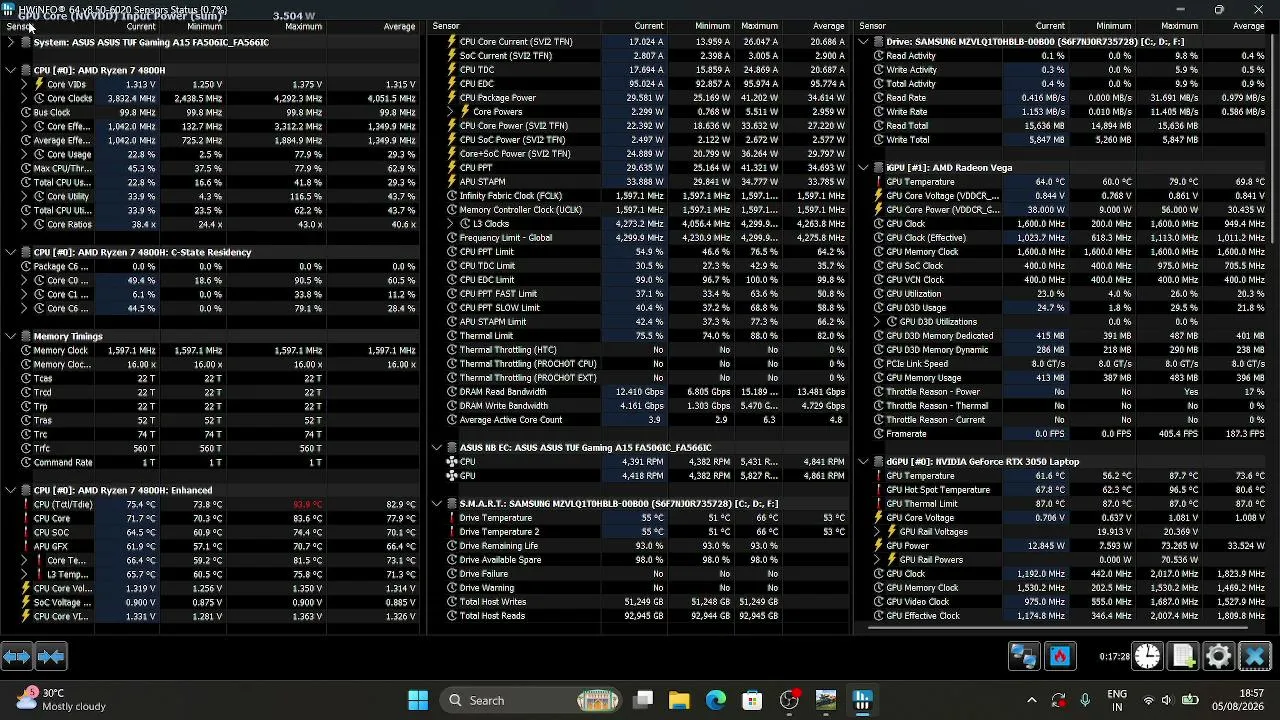The height and width of the screenshot is (720, 1280).
Task: Click the lightning icon beside Core VIDs
Action: click(x=40, y=84)
